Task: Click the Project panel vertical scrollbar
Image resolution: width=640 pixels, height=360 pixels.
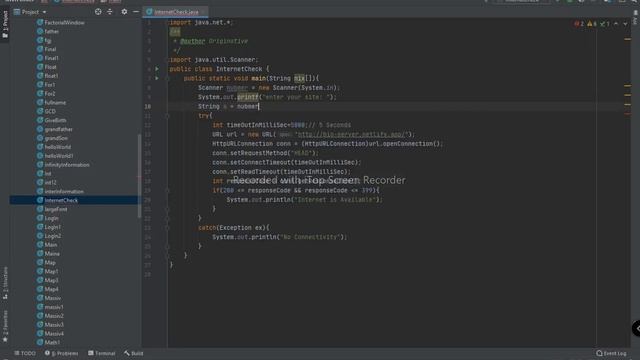Action: (140, 176)
